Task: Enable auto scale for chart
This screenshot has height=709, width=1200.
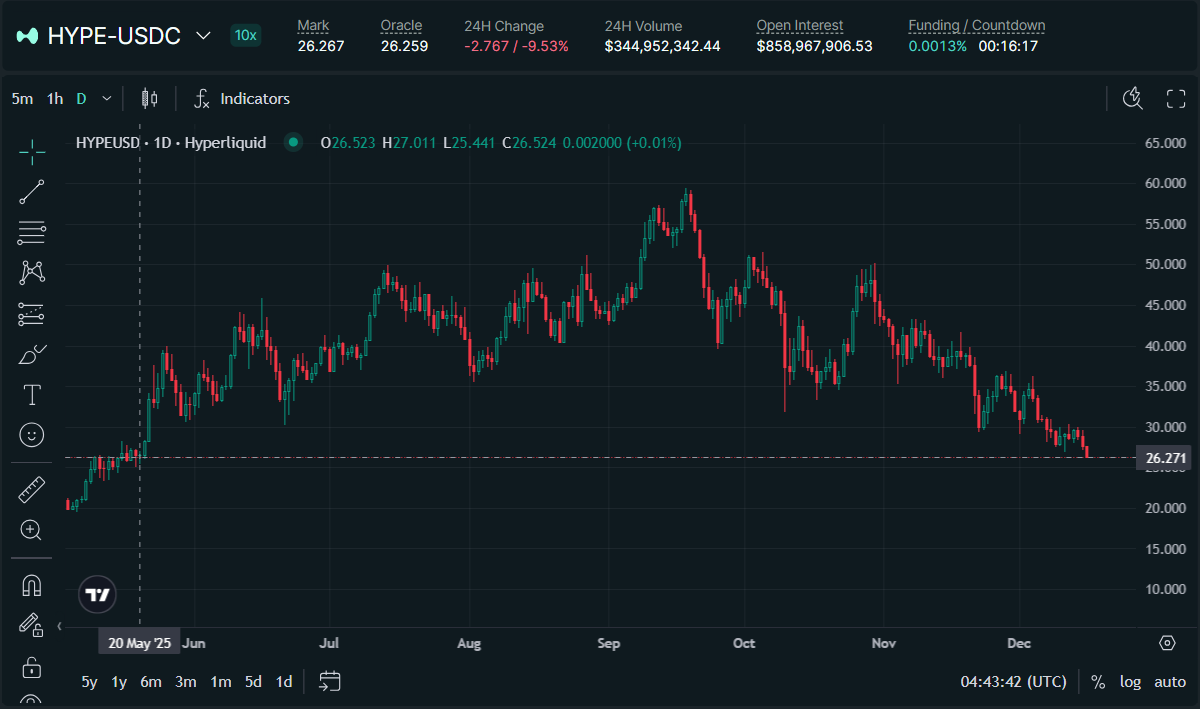Action: (1169, 682)
